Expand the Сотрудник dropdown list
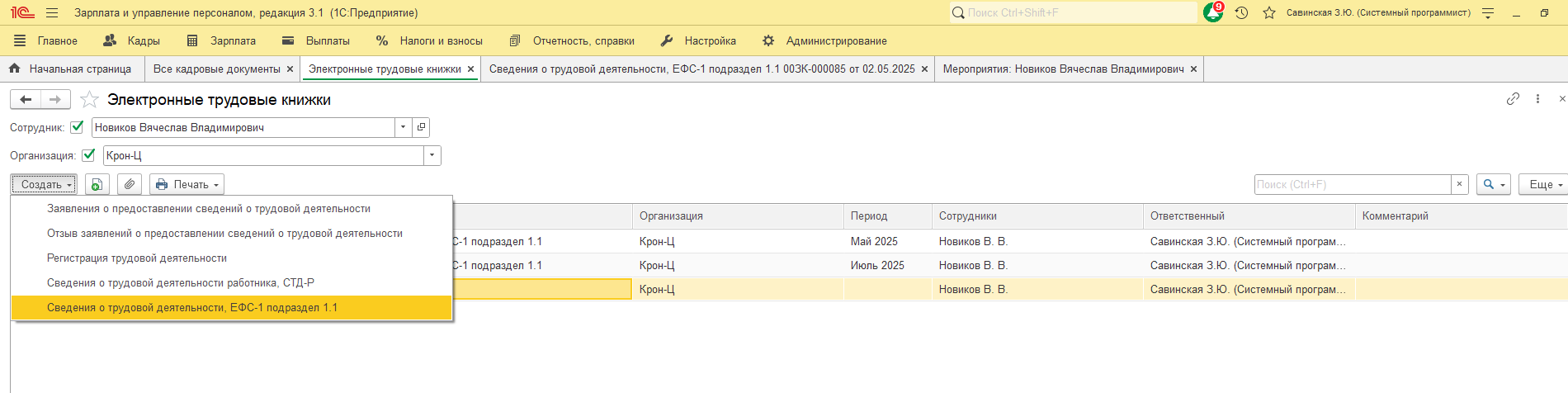The width and height of the screenshot is (1568, 393). pyautogui.click(x=403, y=127)
